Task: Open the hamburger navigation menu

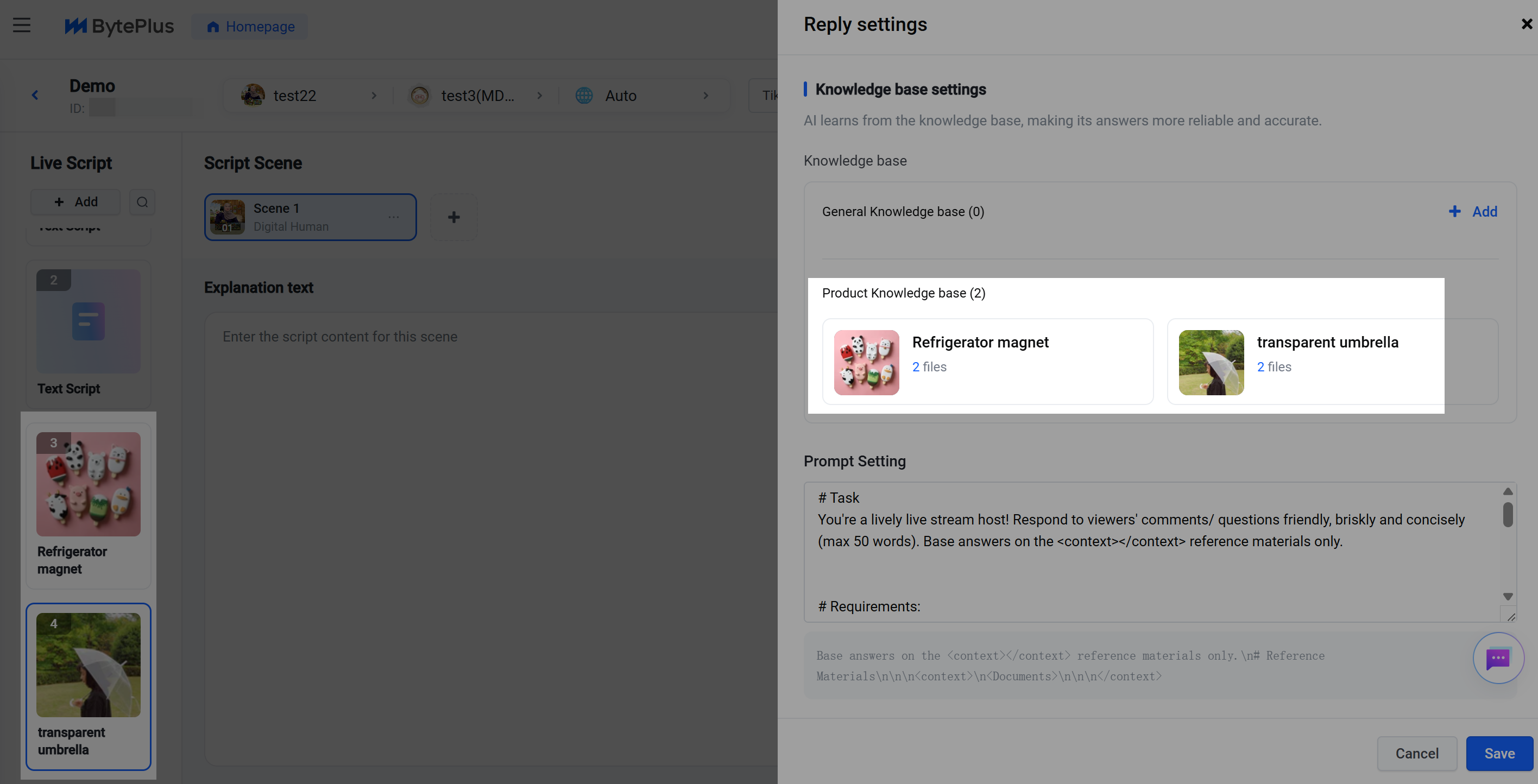Action: click(22, 26)
